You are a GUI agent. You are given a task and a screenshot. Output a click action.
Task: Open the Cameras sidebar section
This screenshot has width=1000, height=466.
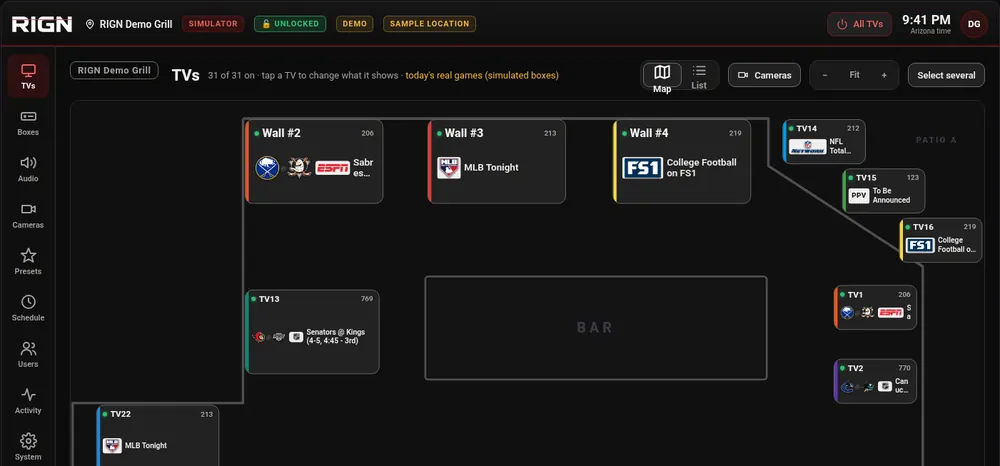pos(28,216)
